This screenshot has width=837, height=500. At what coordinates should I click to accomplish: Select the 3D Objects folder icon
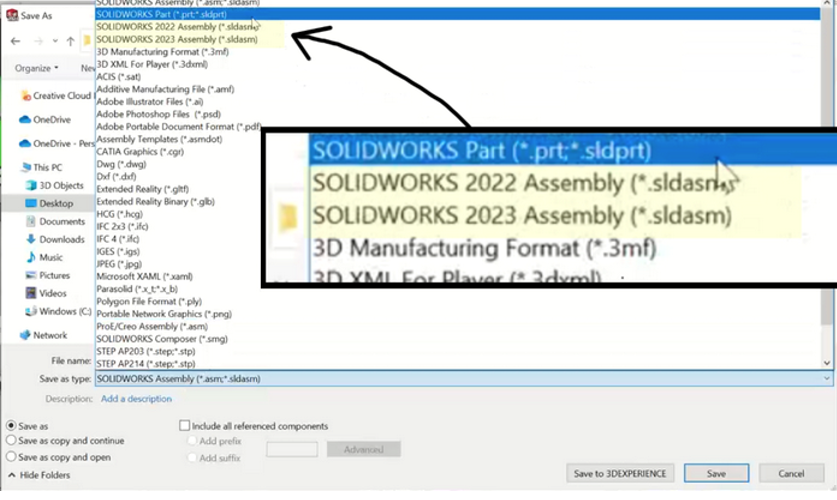[32, 185]
